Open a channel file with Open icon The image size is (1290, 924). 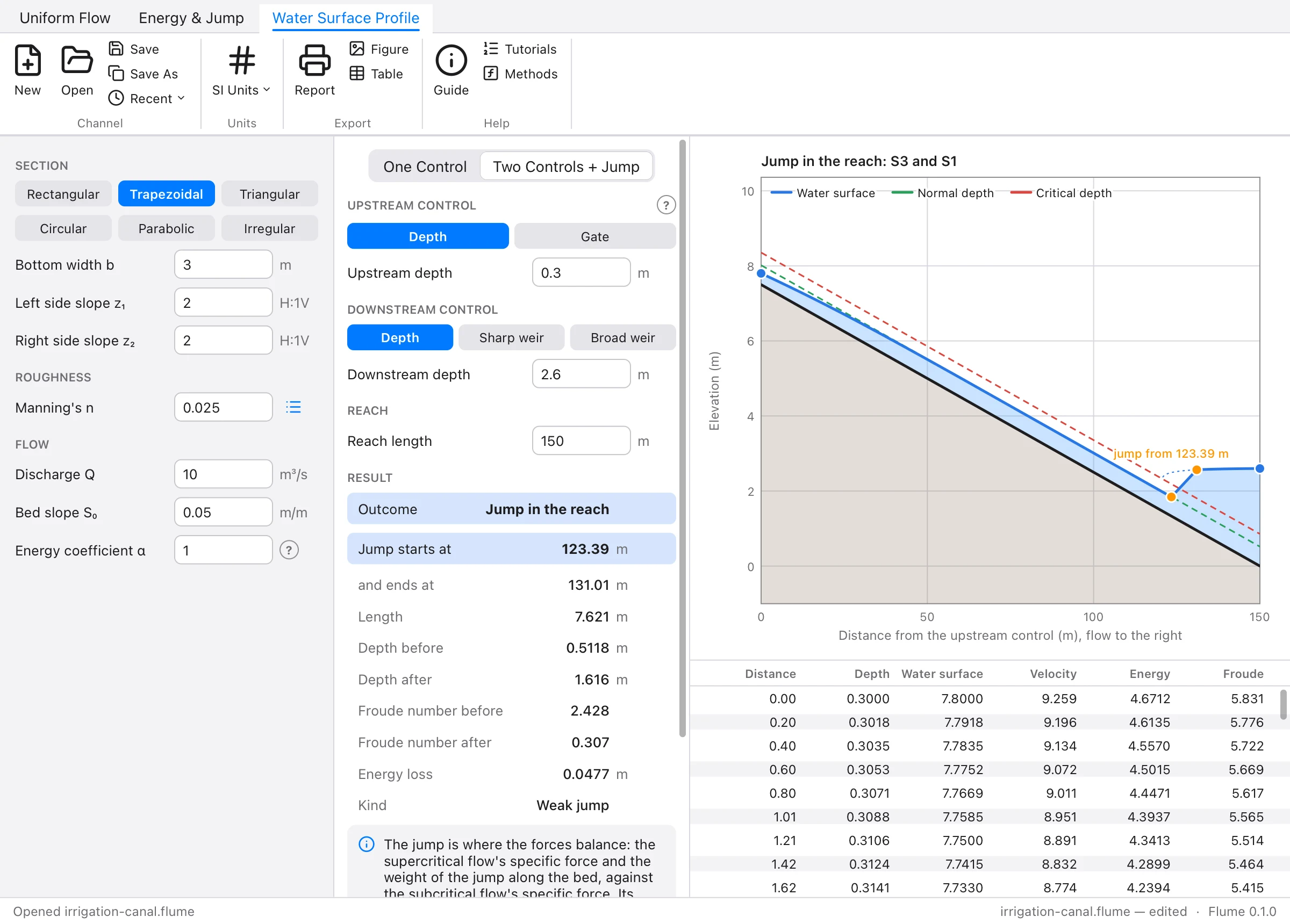click(77, 60)
